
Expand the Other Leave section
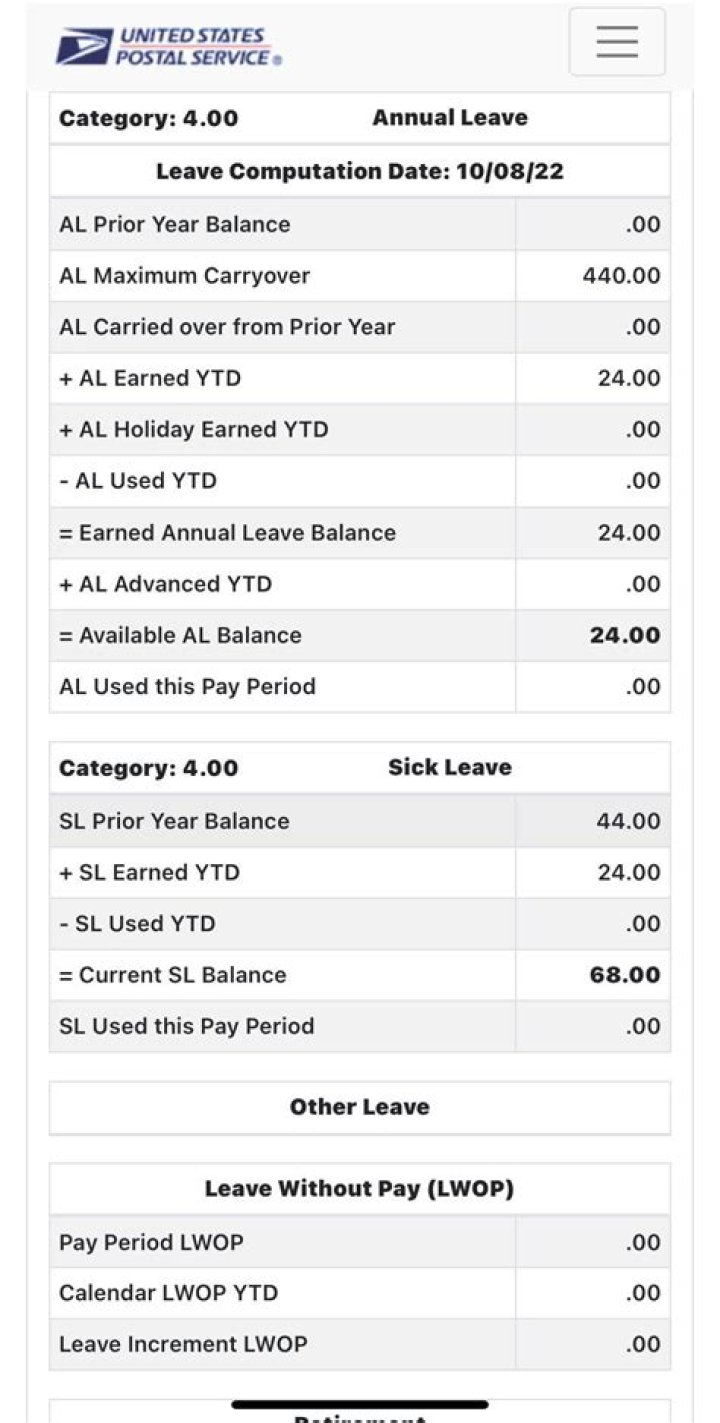pyautogui.click(x=359, y=1107)
